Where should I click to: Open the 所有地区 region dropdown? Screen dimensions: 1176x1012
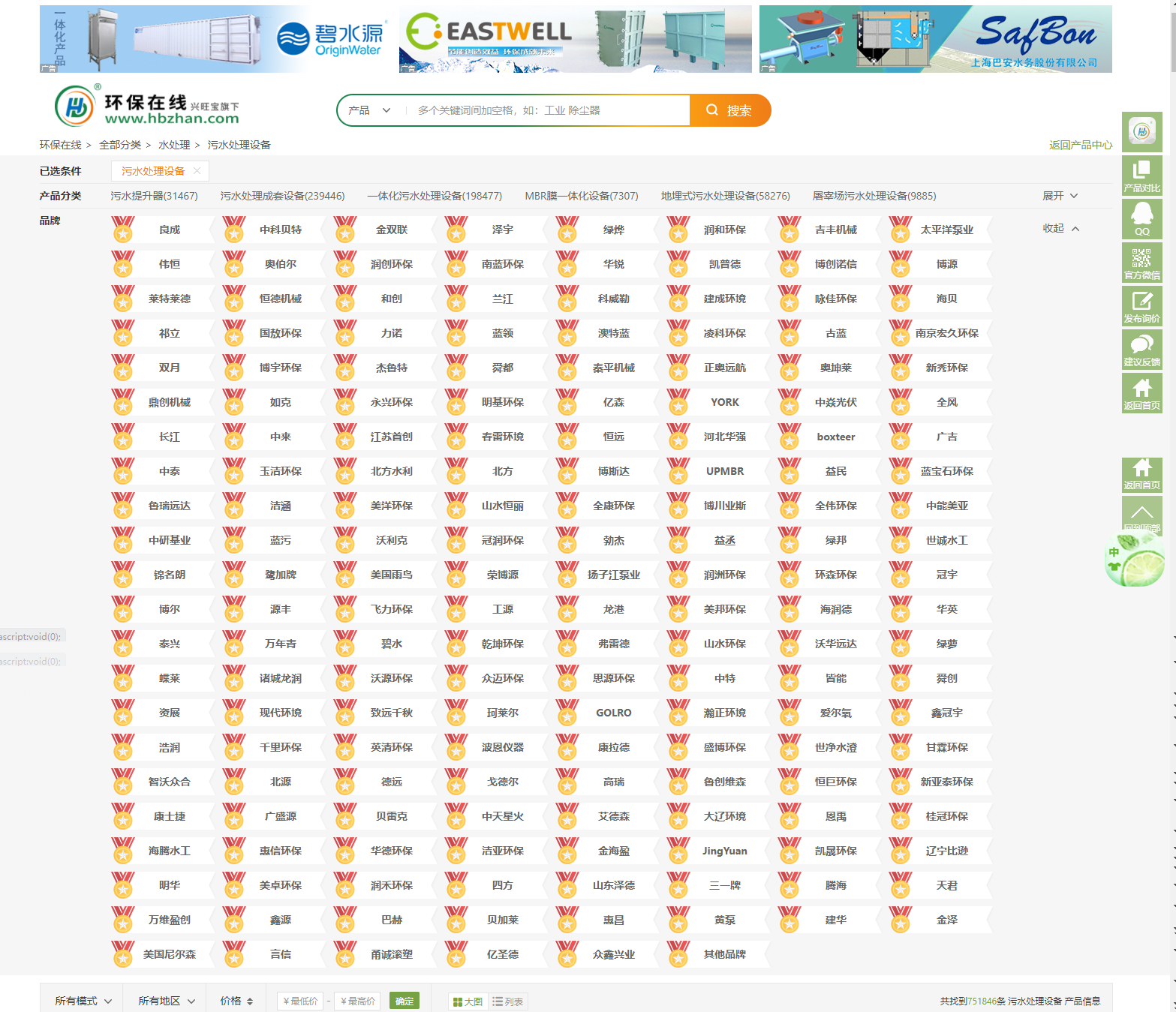pos(166,1001)
